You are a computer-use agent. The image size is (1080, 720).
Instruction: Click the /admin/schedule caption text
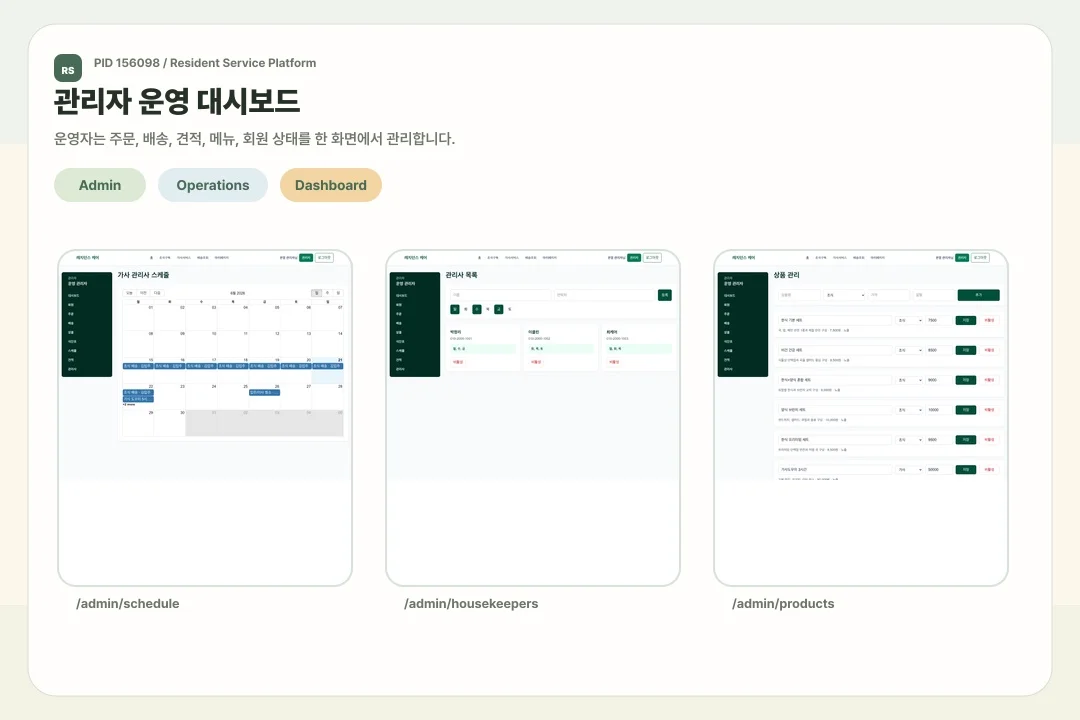click(127, 604)
